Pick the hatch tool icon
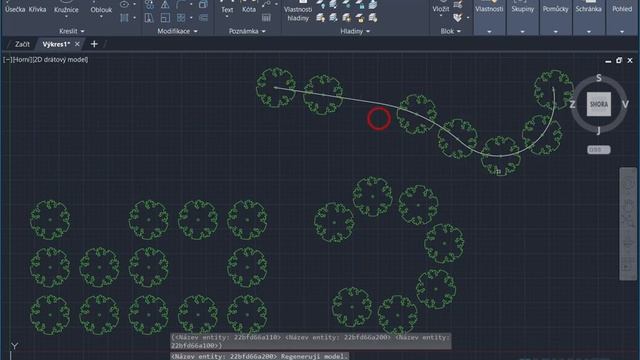This screenshot has height=360, width=640. (124, 18)
